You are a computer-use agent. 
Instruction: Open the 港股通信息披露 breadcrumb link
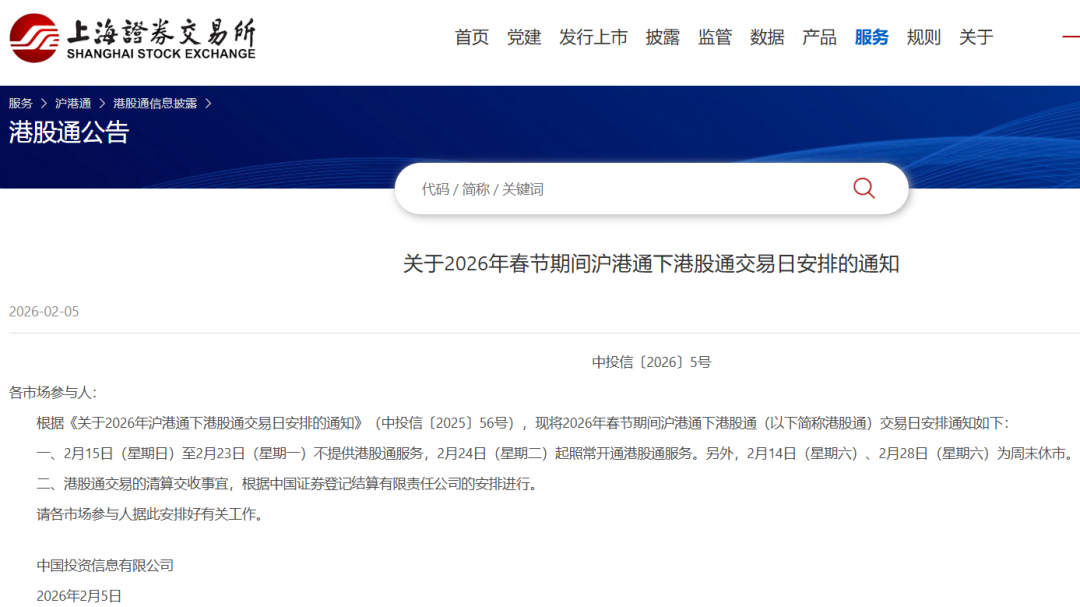[x=155, y=103]
